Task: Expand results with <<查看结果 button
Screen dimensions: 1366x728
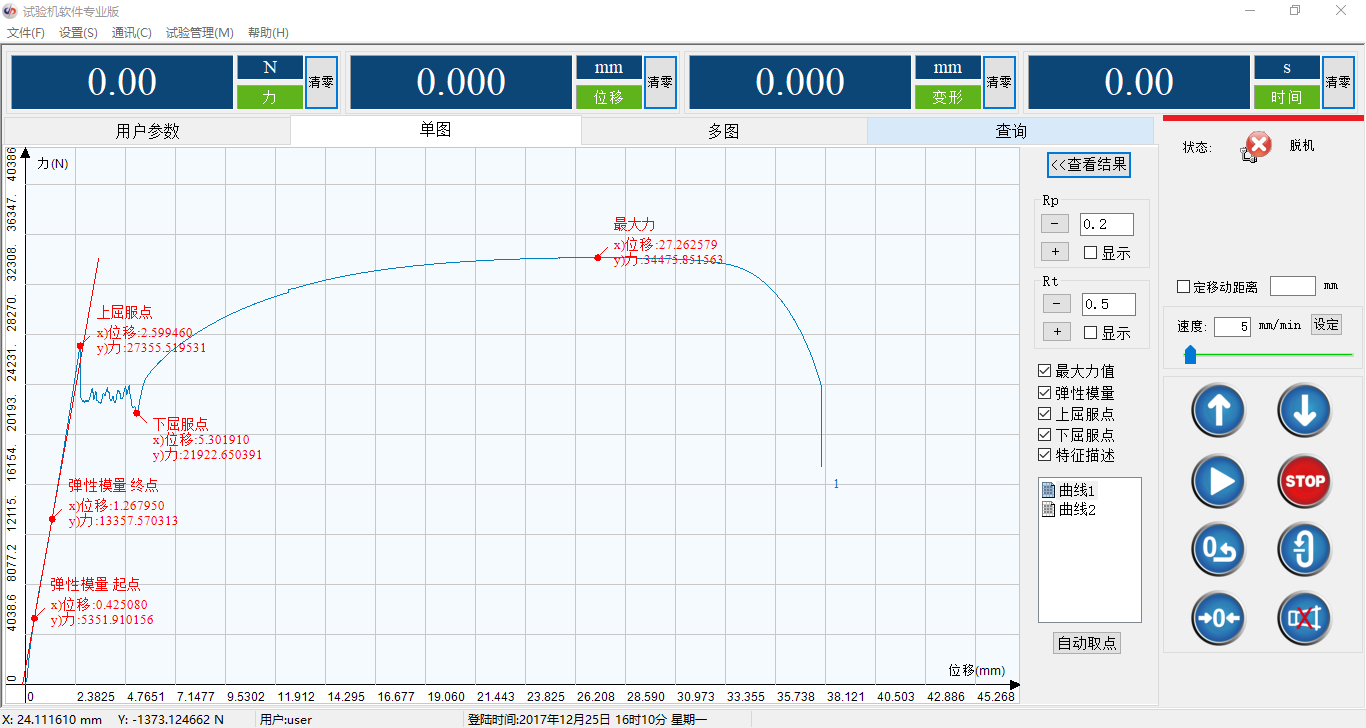Action: (1089, 165)
